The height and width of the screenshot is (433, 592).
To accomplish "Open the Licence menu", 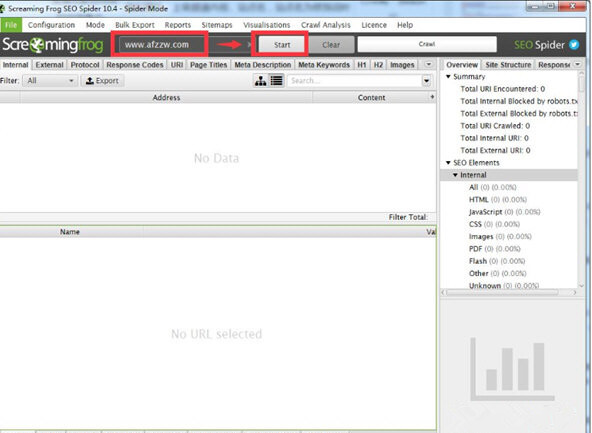I will (374, 25).
